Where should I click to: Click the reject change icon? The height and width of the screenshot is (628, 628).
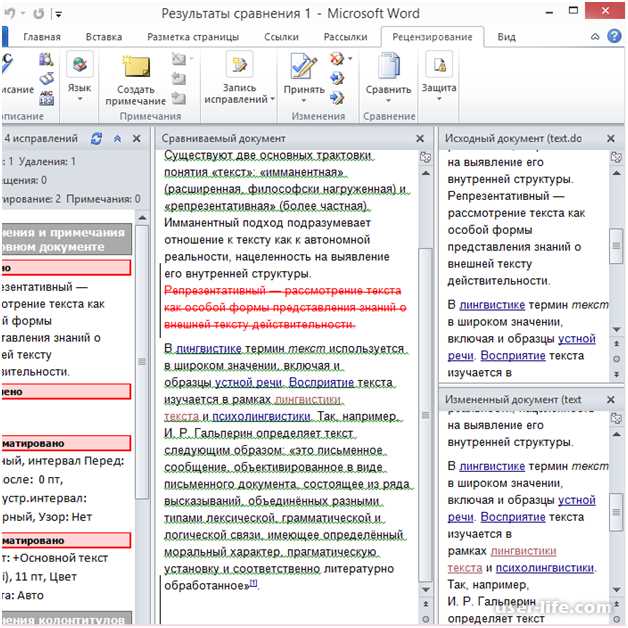(x=337, y=59)
